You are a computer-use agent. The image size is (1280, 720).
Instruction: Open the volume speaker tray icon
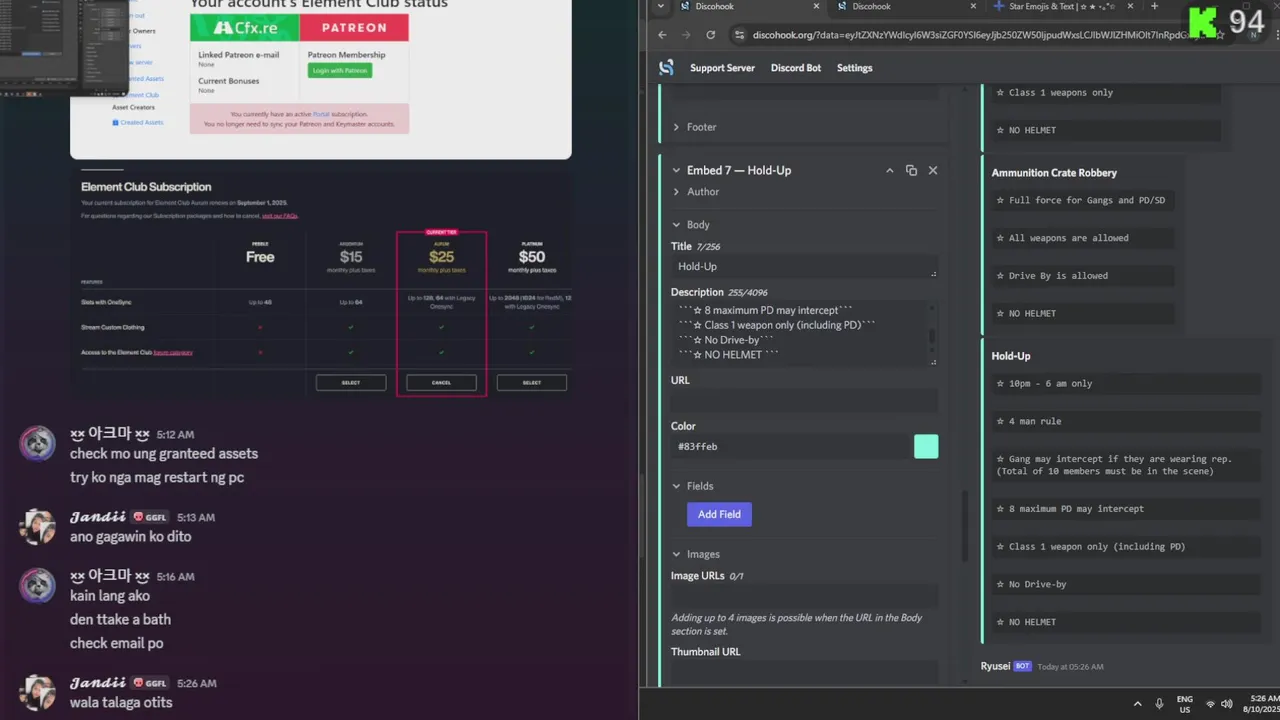(x=1227, y=704)
